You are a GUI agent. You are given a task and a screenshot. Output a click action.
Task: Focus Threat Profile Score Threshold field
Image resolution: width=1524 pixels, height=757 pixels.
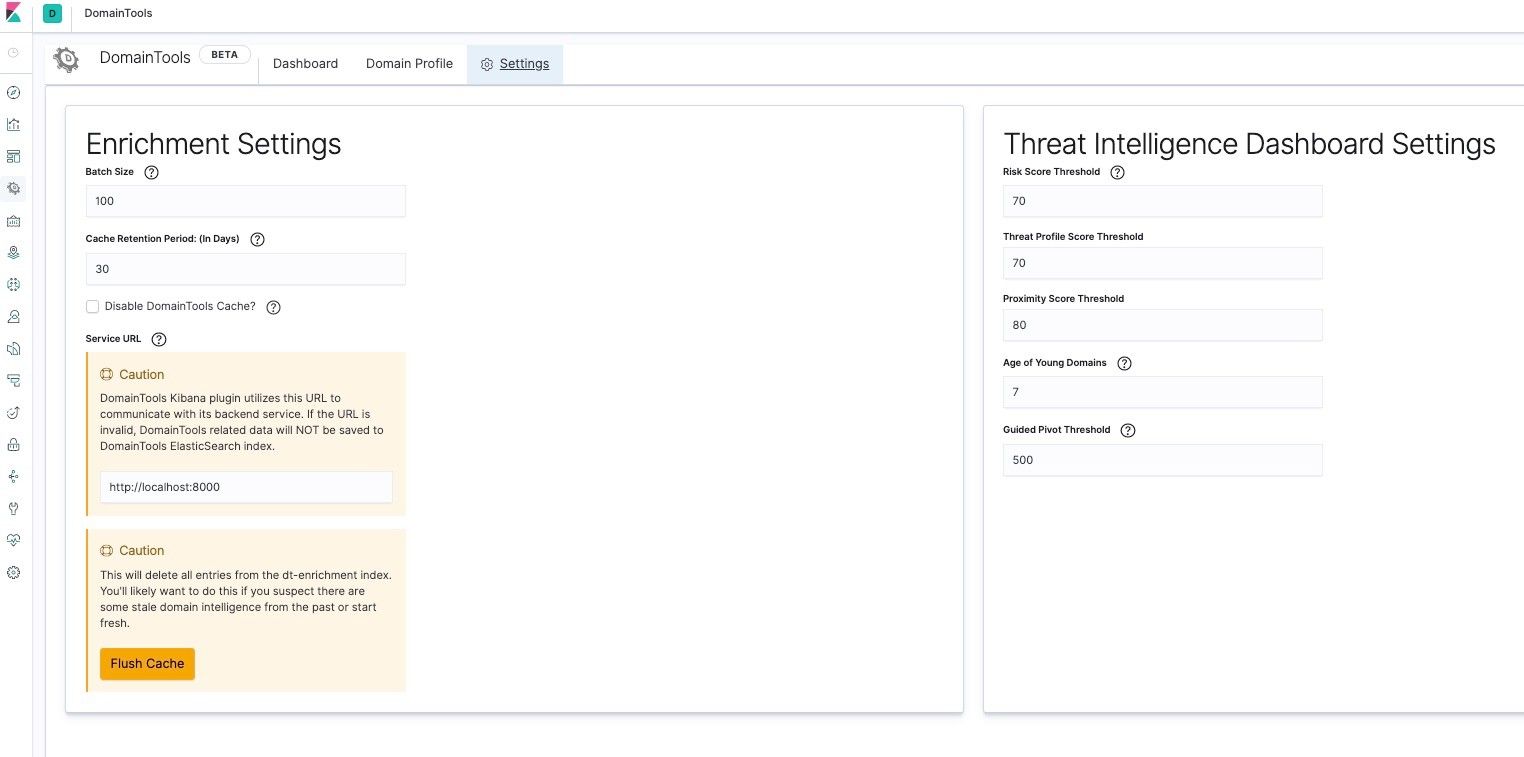(1162, 263)
